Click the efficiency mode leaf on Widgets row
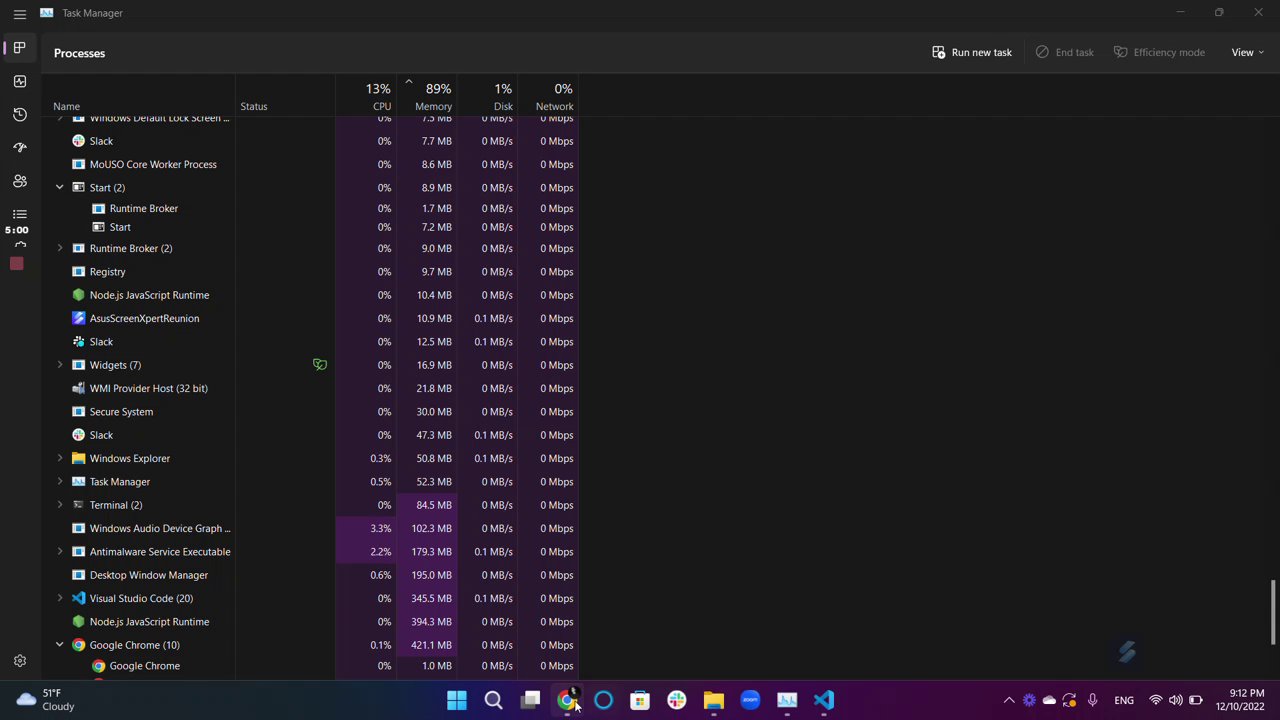Viewport: 1280px width, 720px height. (x=320, y=365)
